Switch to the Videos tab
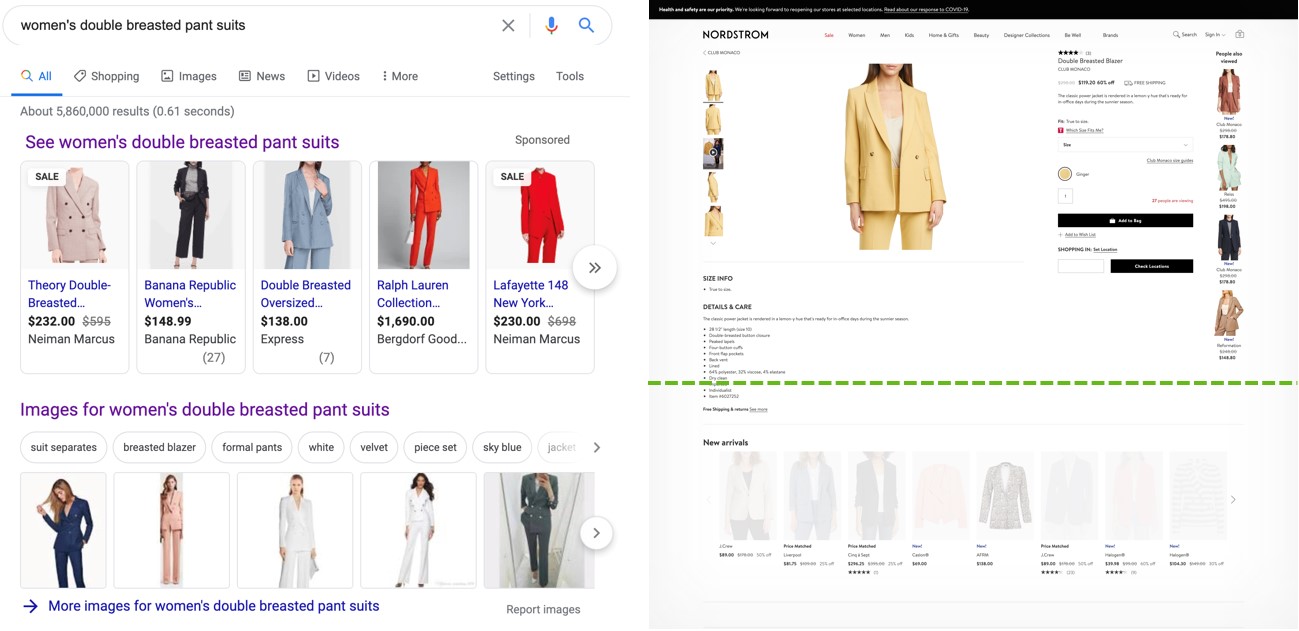 [333, 76]
